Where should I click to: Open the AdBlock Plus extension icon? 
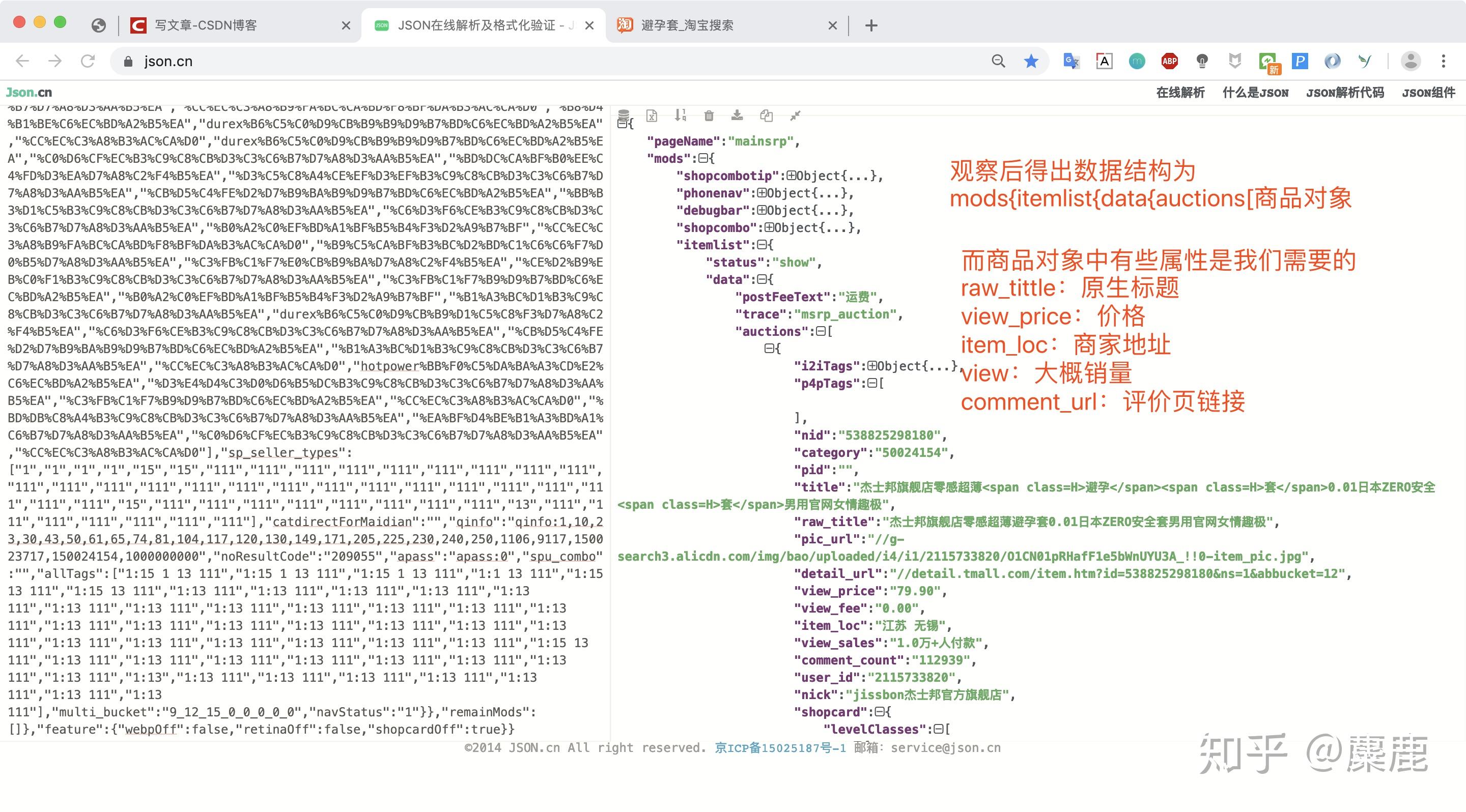(x=1170, y=61)
